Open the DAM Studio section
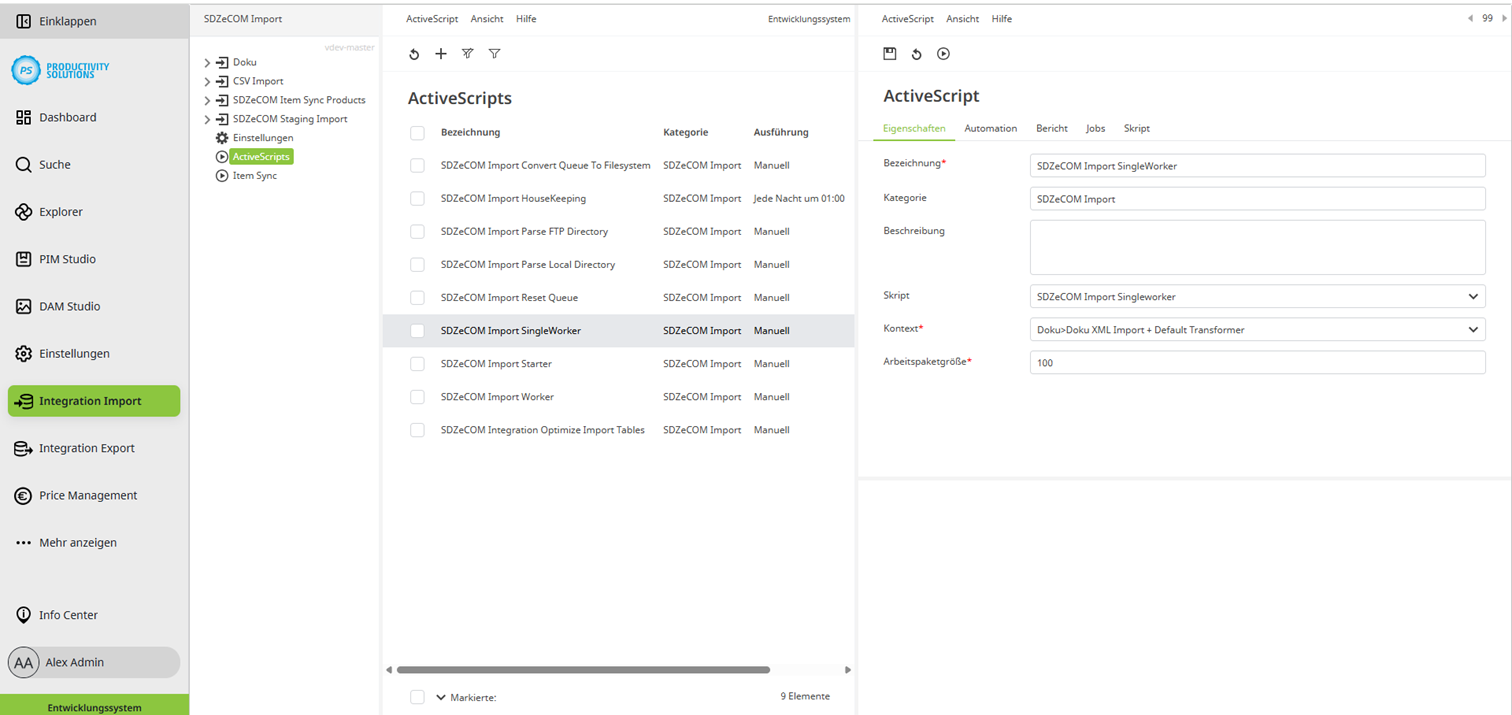The width and height of the screenshot is (1512, 715). coord(70,306)
